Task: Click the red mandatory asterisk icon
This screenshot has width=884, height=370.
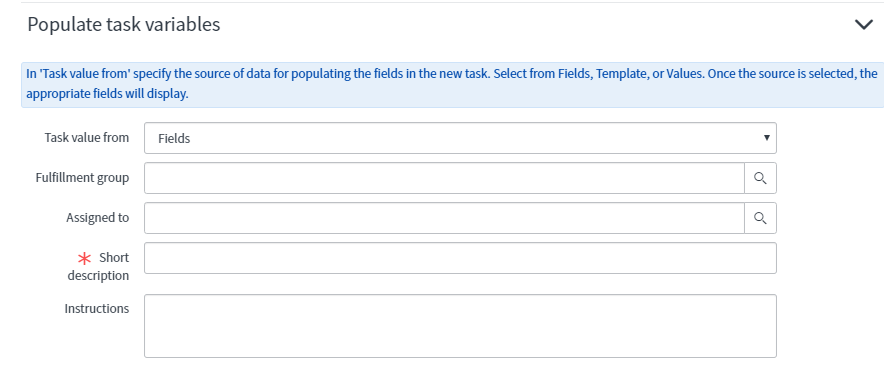Action: [84, 258]
